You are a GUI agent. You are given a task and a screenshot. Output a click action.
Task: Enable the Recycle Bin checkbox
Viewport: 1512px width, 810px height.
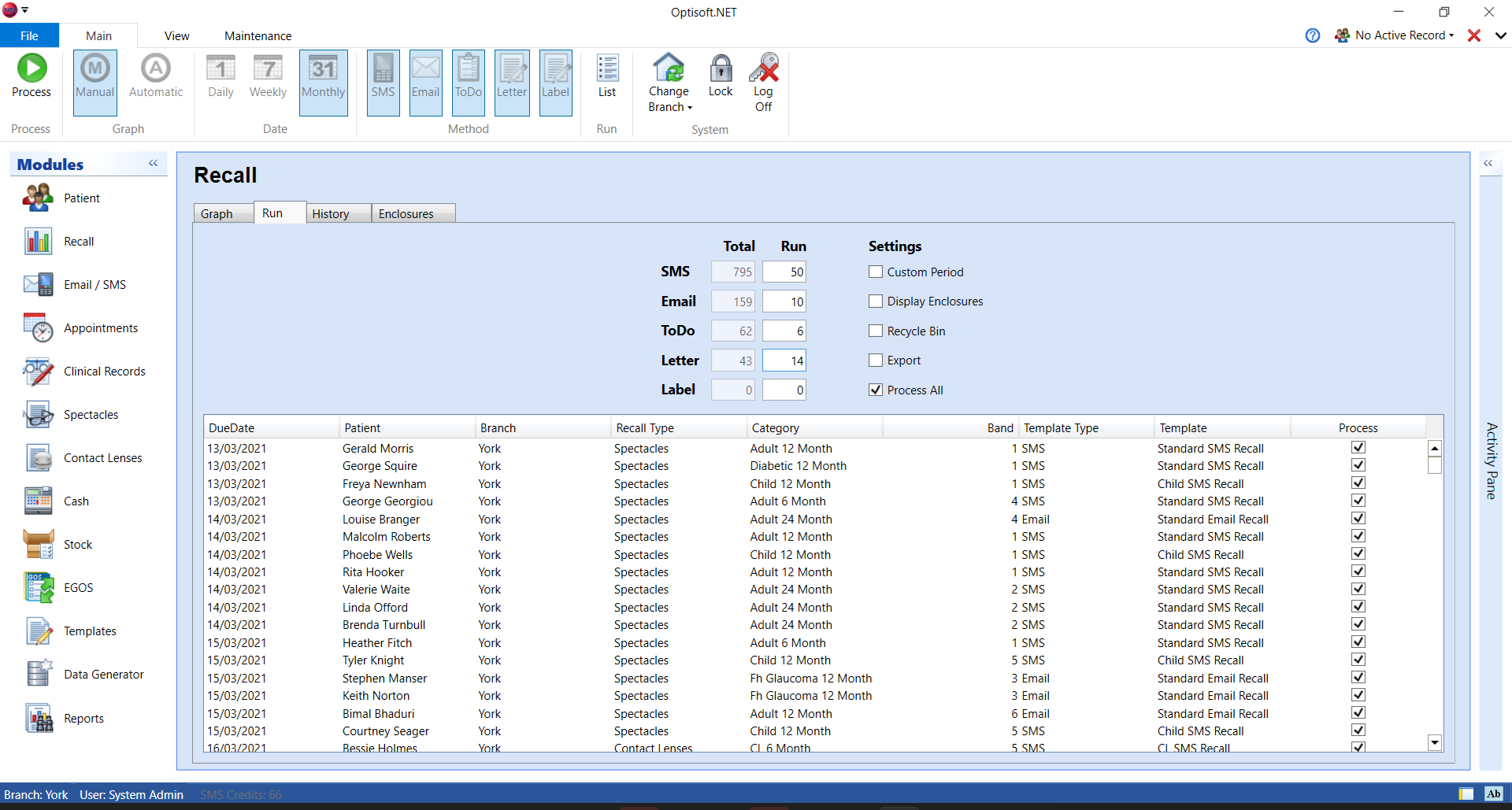876,331
